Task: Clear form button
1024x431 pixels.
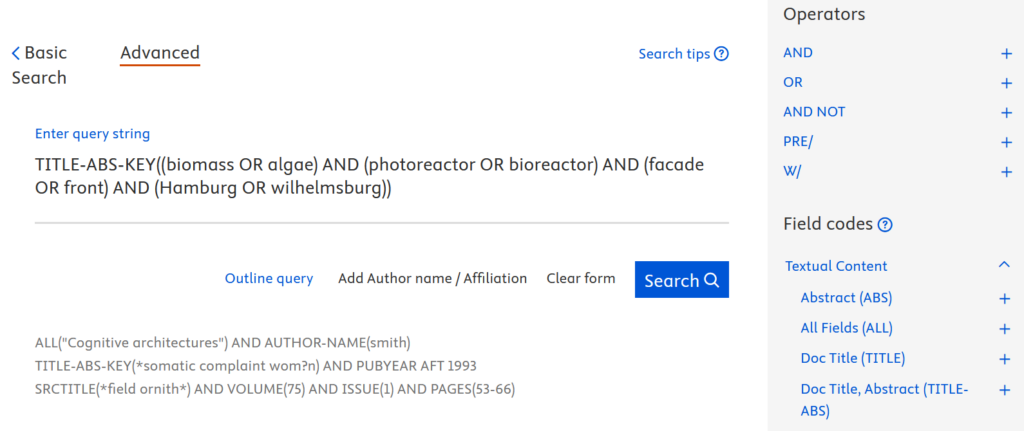Action: tap(581, 279)
